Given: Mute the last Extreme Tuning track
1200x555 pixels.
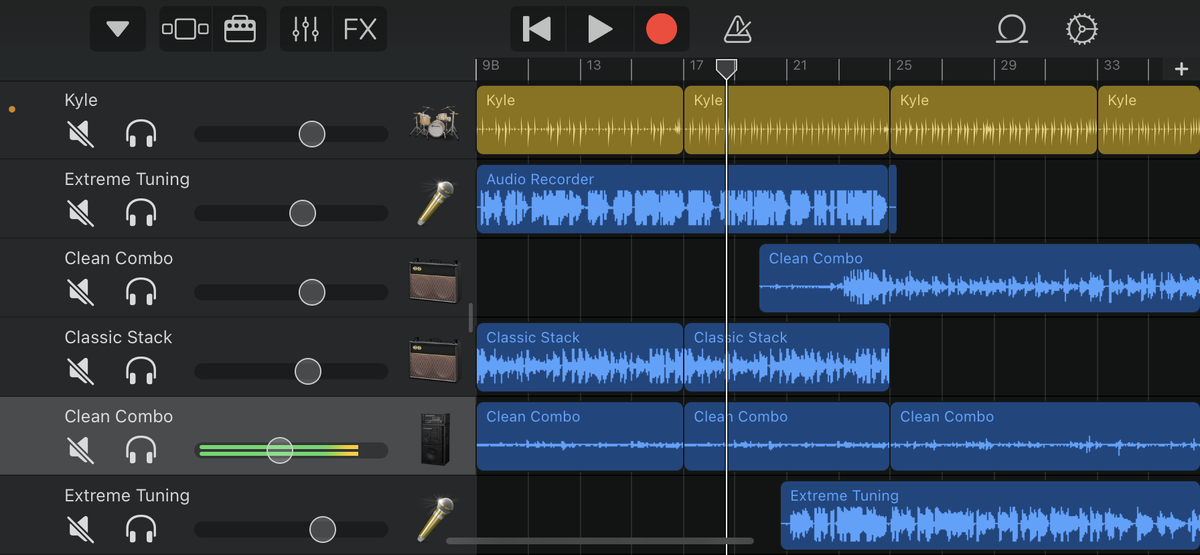Looking at the screenshot, I should tap(80, 529).
